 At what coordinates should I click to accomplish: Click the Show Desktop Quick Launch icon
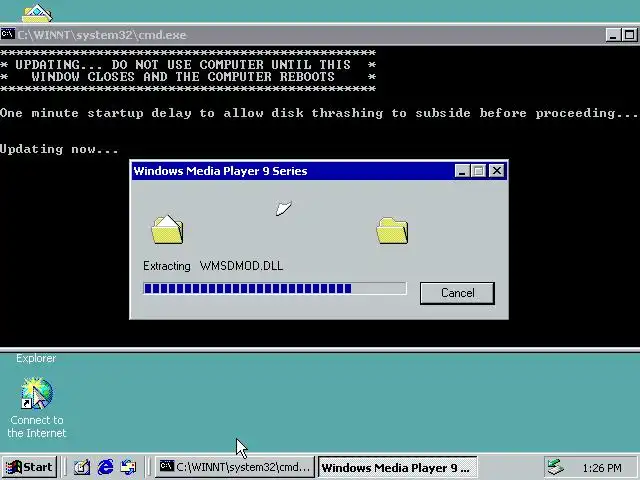82,467
